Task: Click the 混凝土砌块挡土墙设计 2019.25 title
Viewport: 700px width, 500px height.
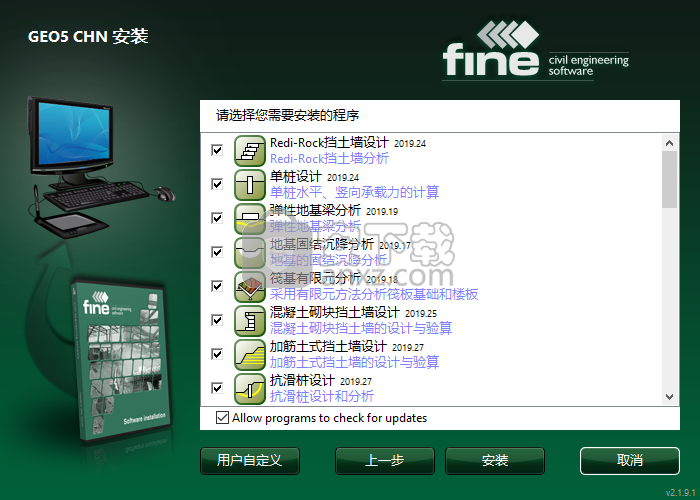Action: [x=354, y=312]
